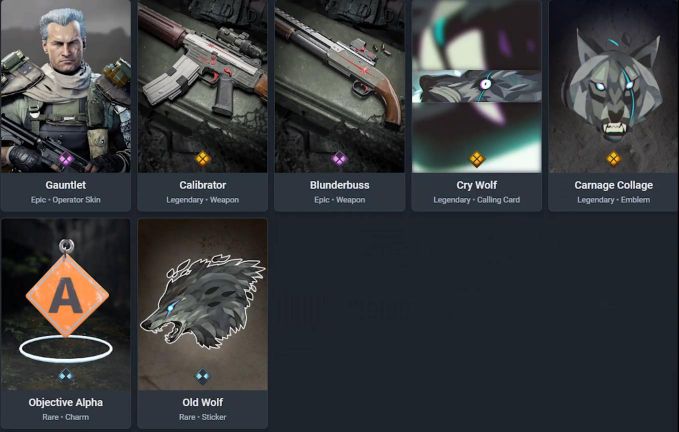679x432 pixels.
Task: Click the gold rarity icon on Carnage Collage
Action: click(x=613, y=159)
